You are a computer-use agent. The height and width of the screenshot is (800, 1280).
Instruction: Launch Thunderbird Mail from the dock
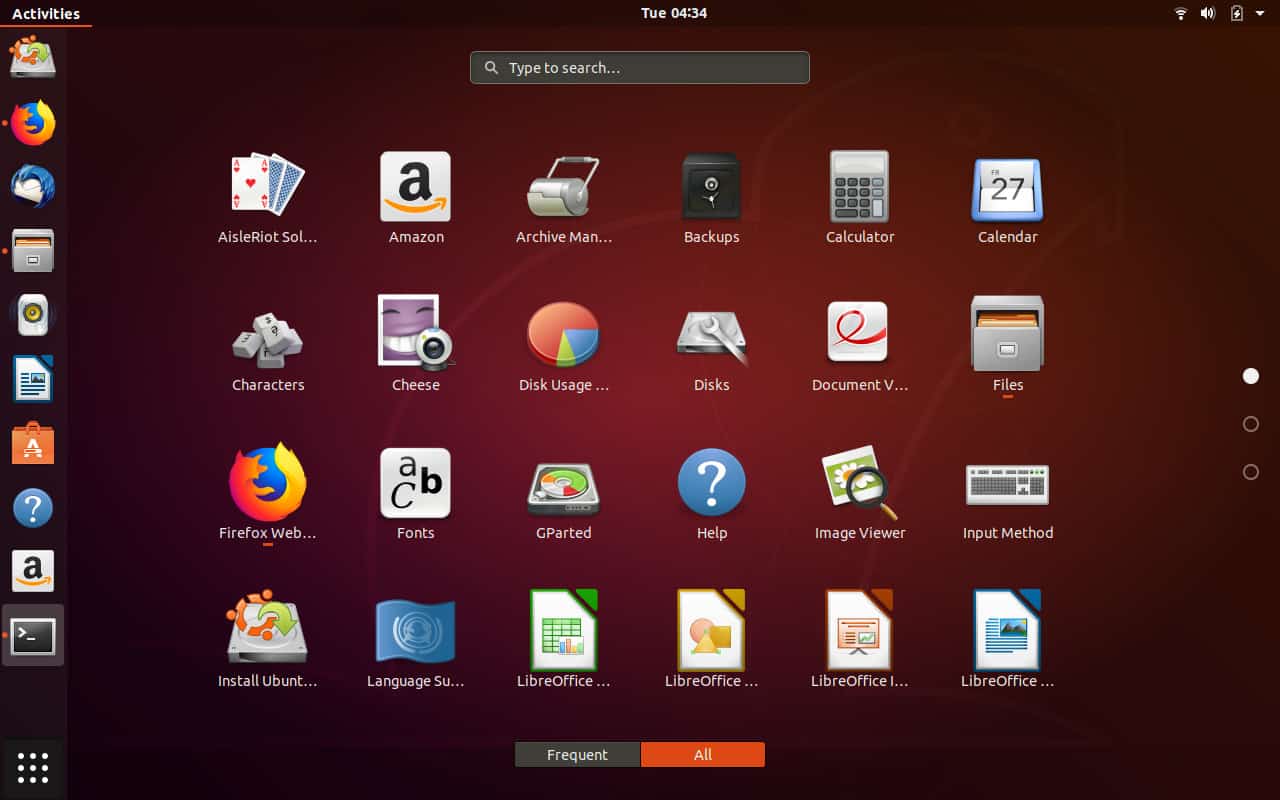click(33, 186)
